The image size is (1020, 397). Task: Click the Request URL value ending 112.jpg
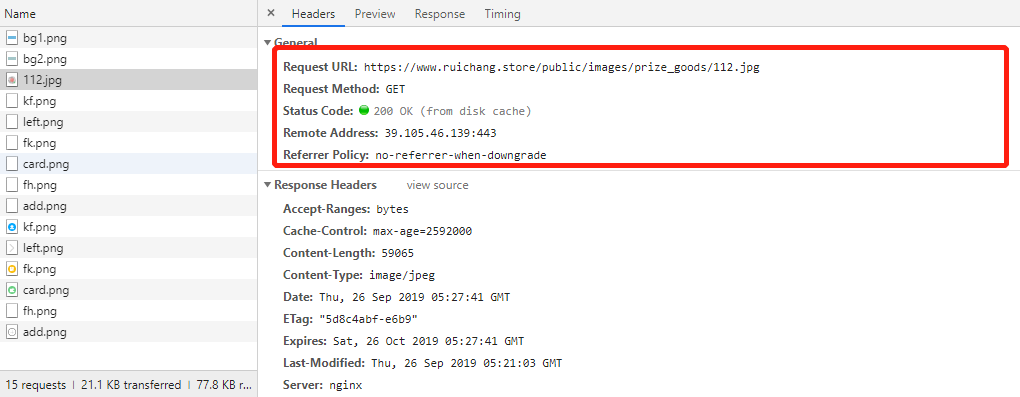pyautogui.click(x=561, y=66)
